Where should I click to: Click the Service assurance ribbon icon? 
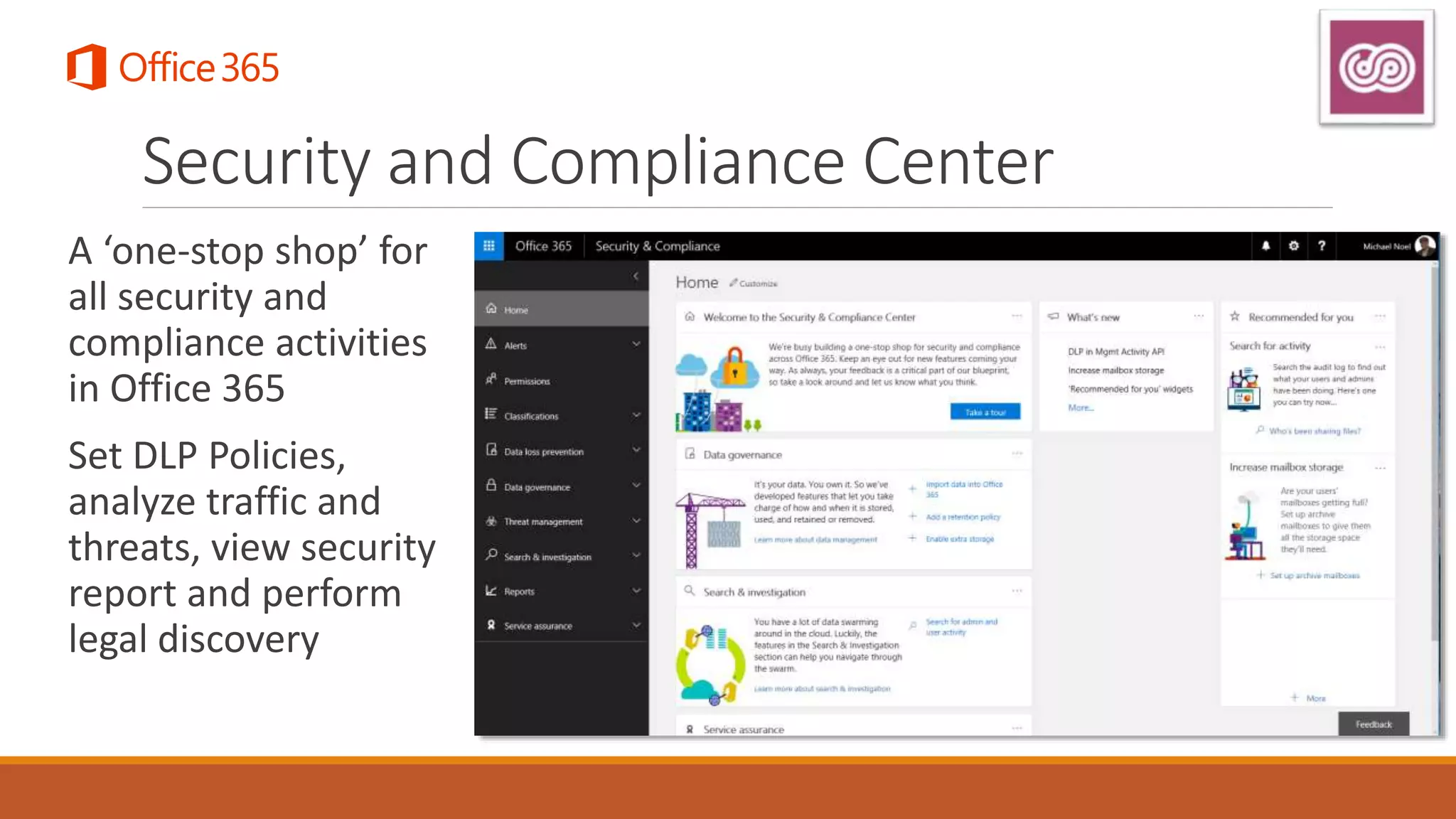[x=491, y=625]
